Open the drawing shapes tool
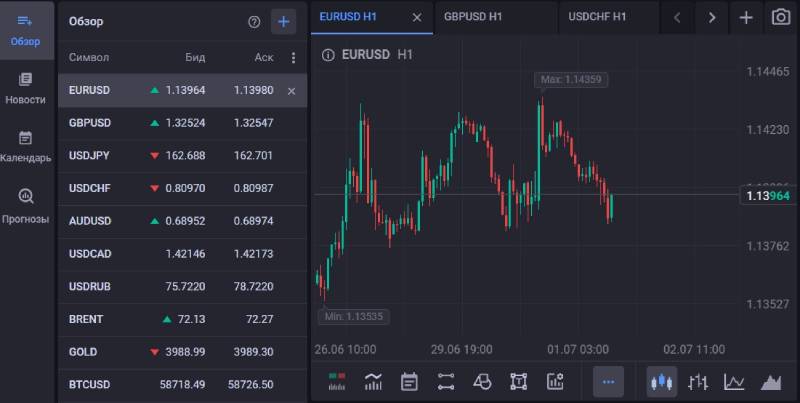The image size is (800, 403). pyautogui.click(x=482, y=382)
